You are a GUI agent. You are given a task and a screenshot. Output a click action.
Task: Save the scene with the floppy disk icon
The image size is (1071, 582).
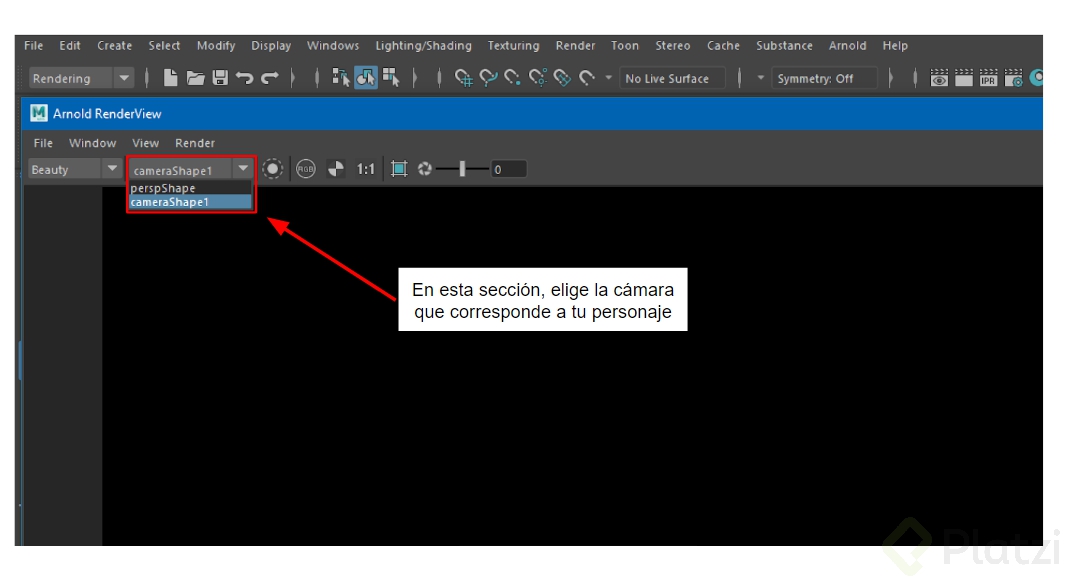[x=220, y=78]
